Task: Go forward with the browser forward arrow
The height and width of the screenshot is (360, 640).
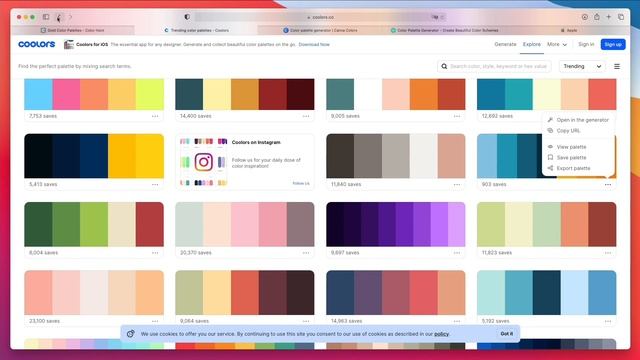Action: 70,17
